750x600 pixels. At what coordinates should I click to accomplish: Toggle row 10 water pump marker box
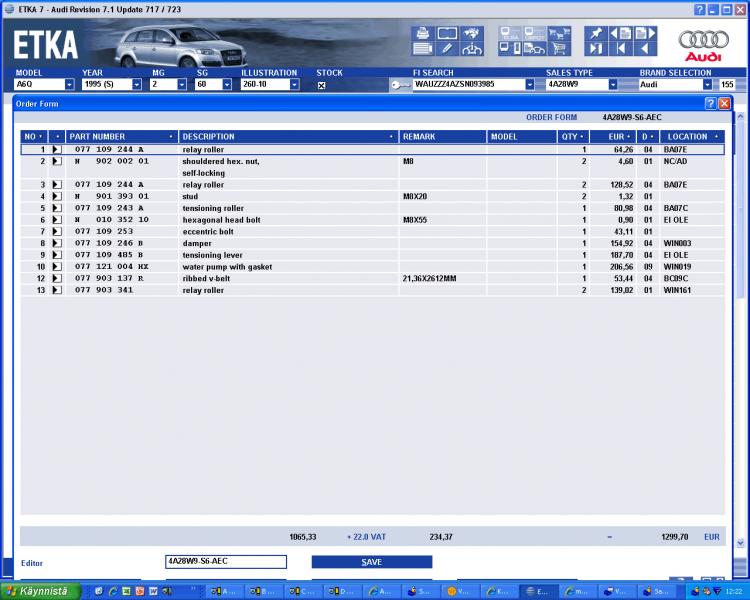click(x=56, y=267)
